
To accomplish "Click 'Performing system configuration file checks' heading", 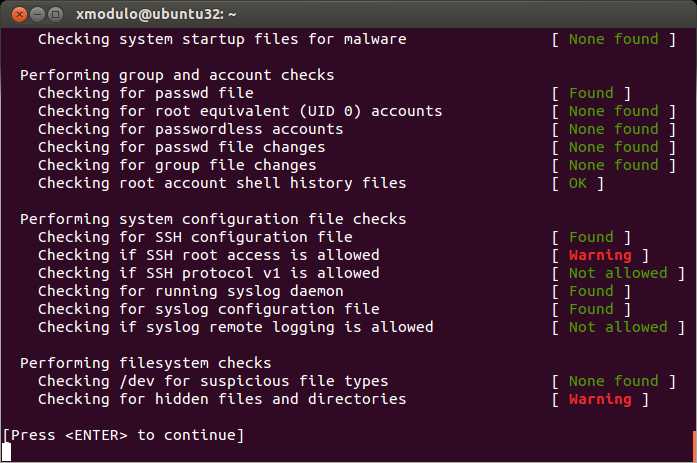I will [213, 220].
